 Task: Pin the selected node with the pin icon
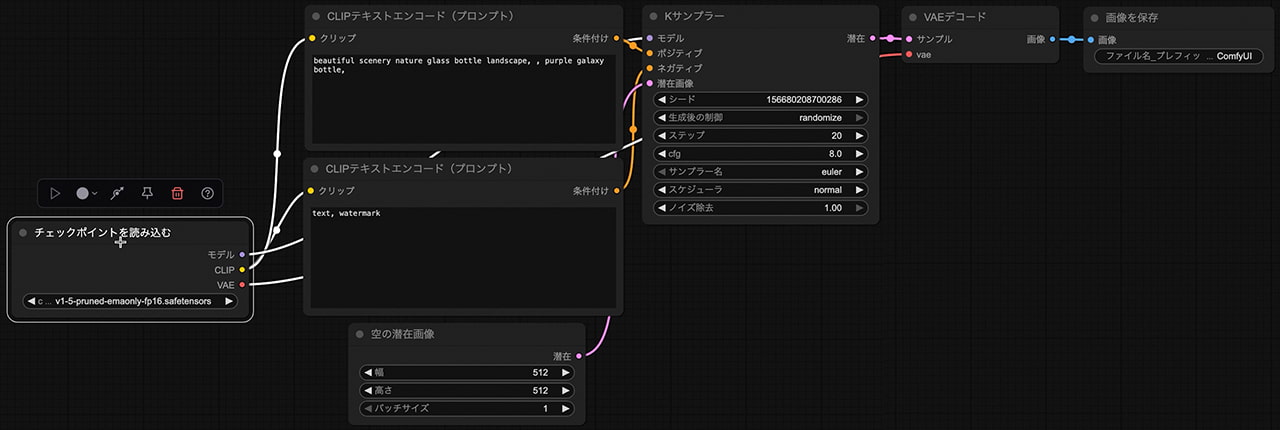point(147,193)
